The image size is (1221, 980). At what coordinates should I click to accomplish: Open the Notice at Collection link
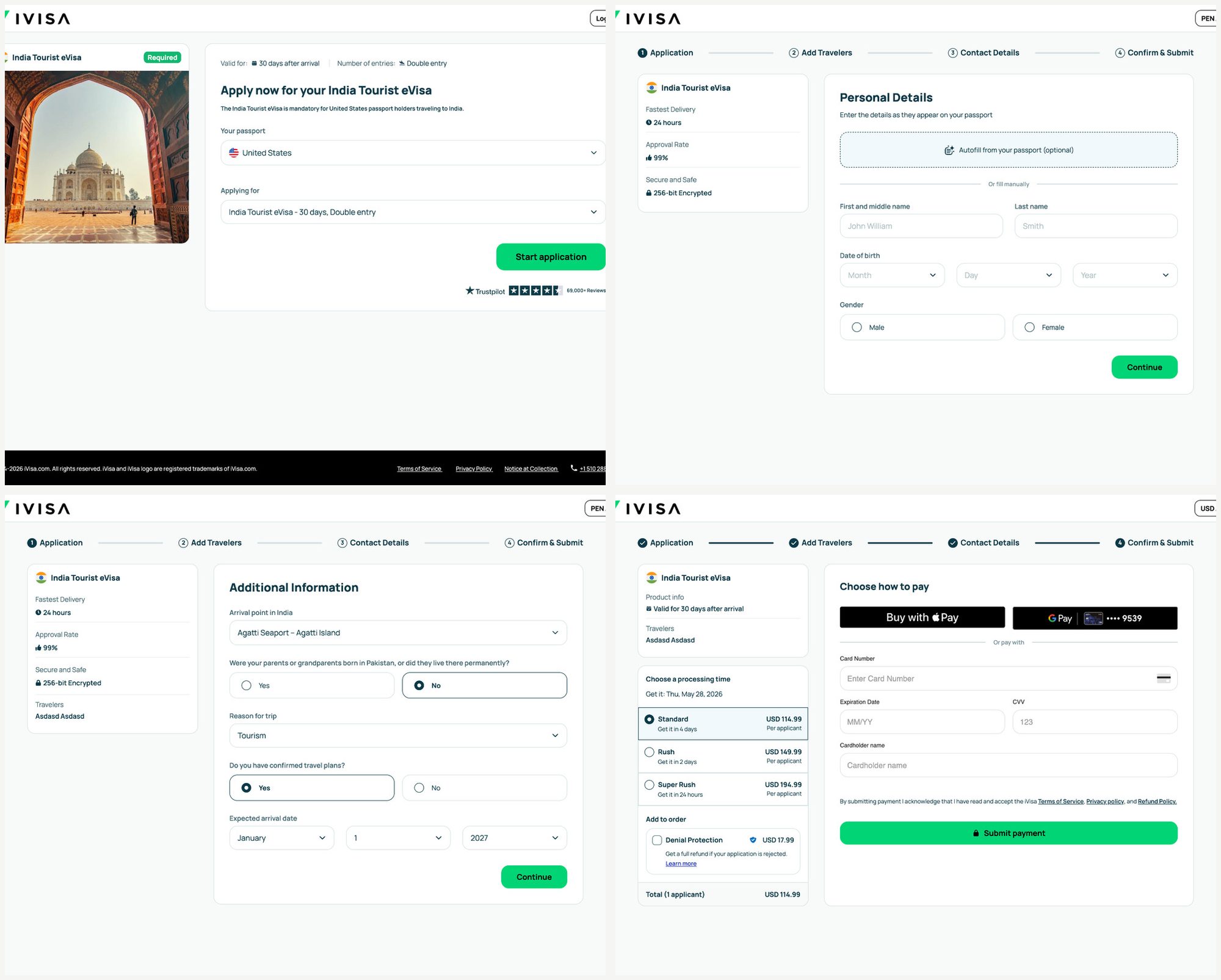tap(531, 469)
